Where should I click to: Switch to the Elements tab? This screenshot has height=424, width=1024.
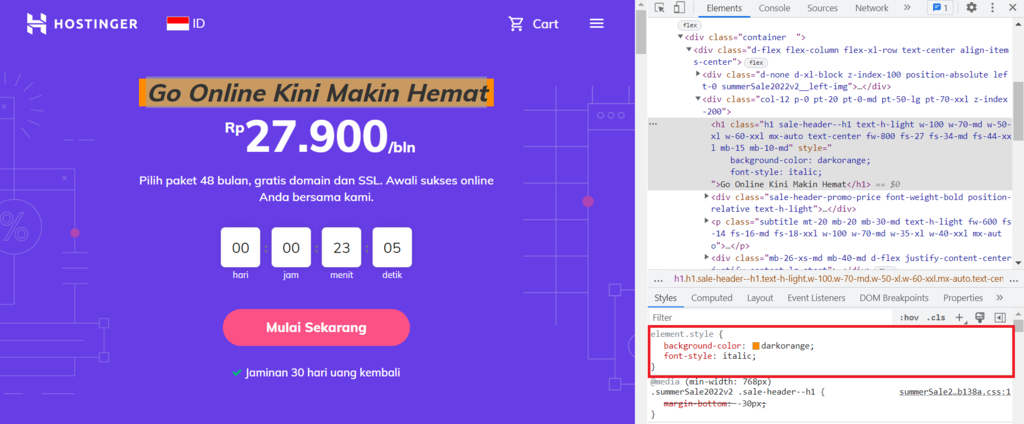[x=724, y=8]
